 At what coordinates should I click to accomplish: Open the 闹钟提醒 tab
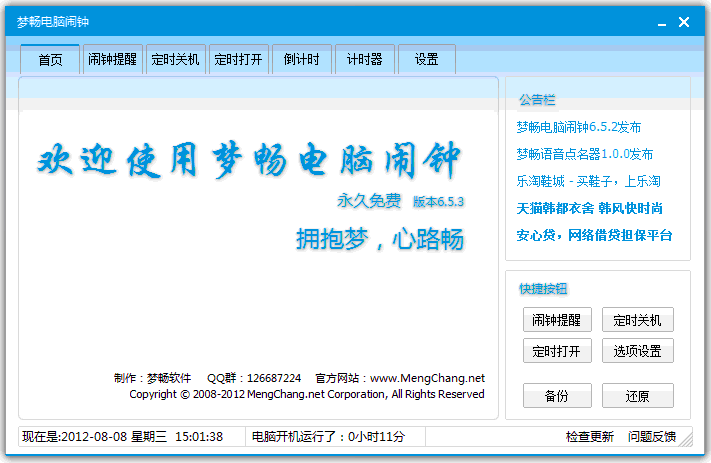(112, 59)
